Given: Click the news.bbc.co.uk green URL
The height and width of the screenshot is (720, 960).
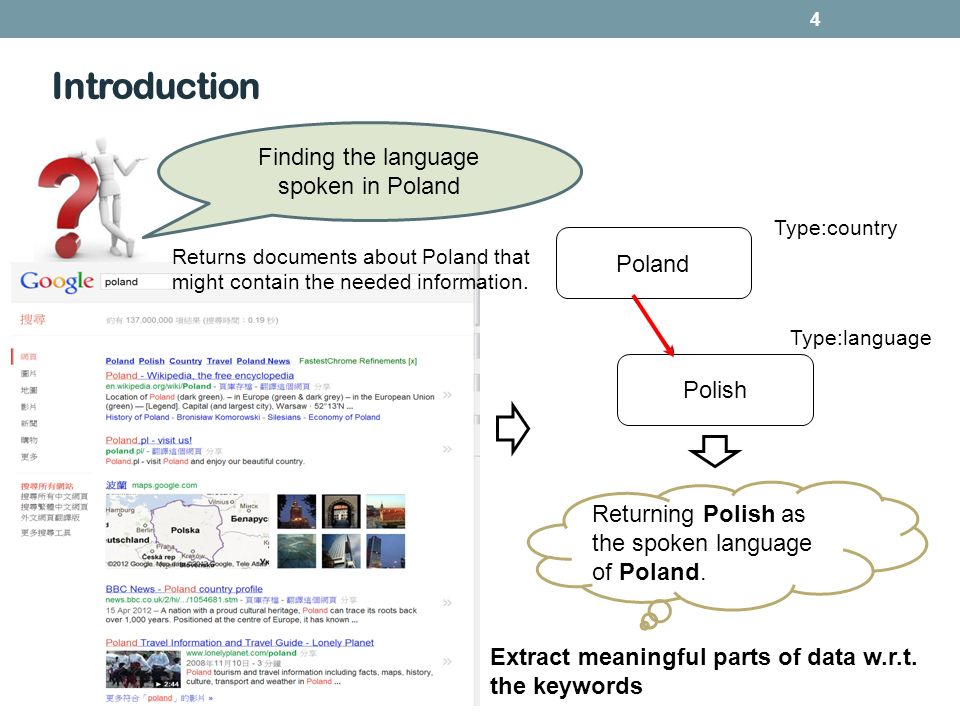Looking at the screenshot, I should (x=171, y=600).
